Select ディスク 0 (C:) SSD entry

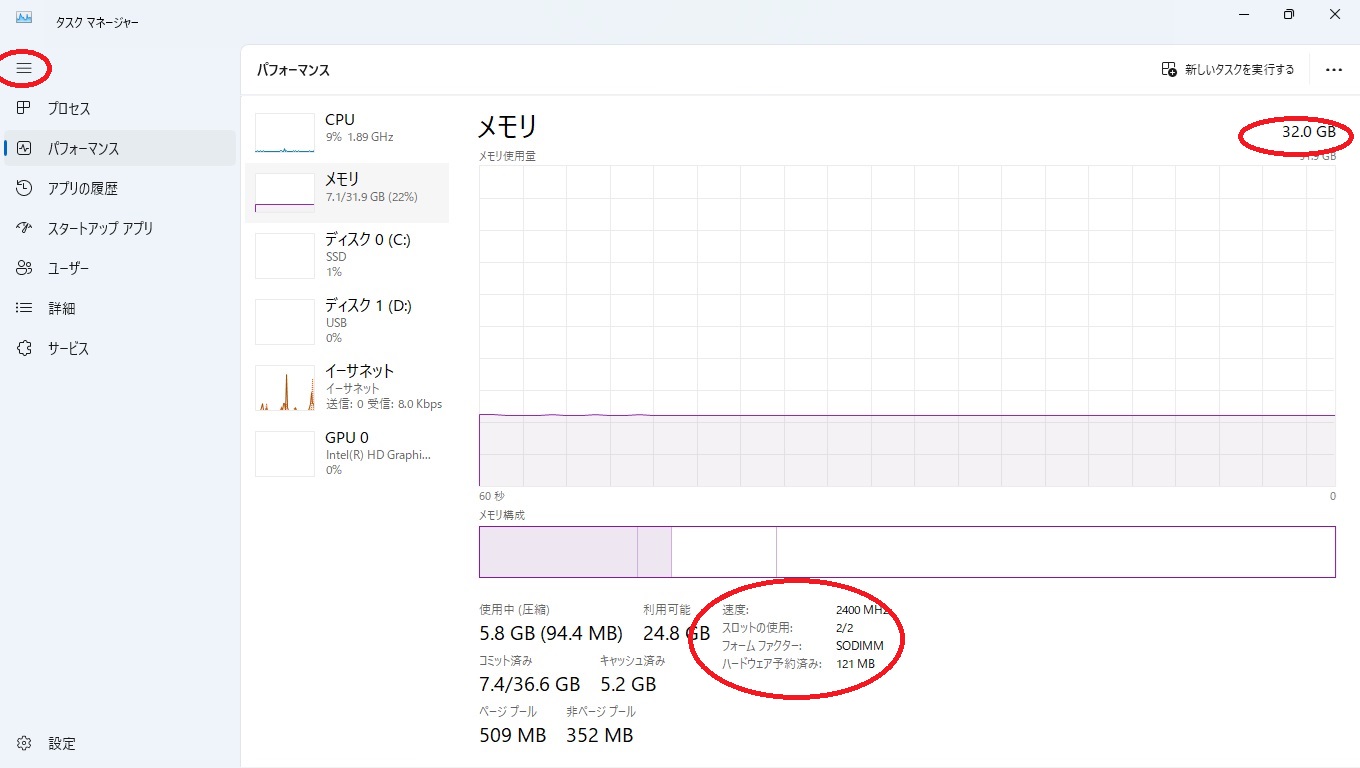pos(347,255)
